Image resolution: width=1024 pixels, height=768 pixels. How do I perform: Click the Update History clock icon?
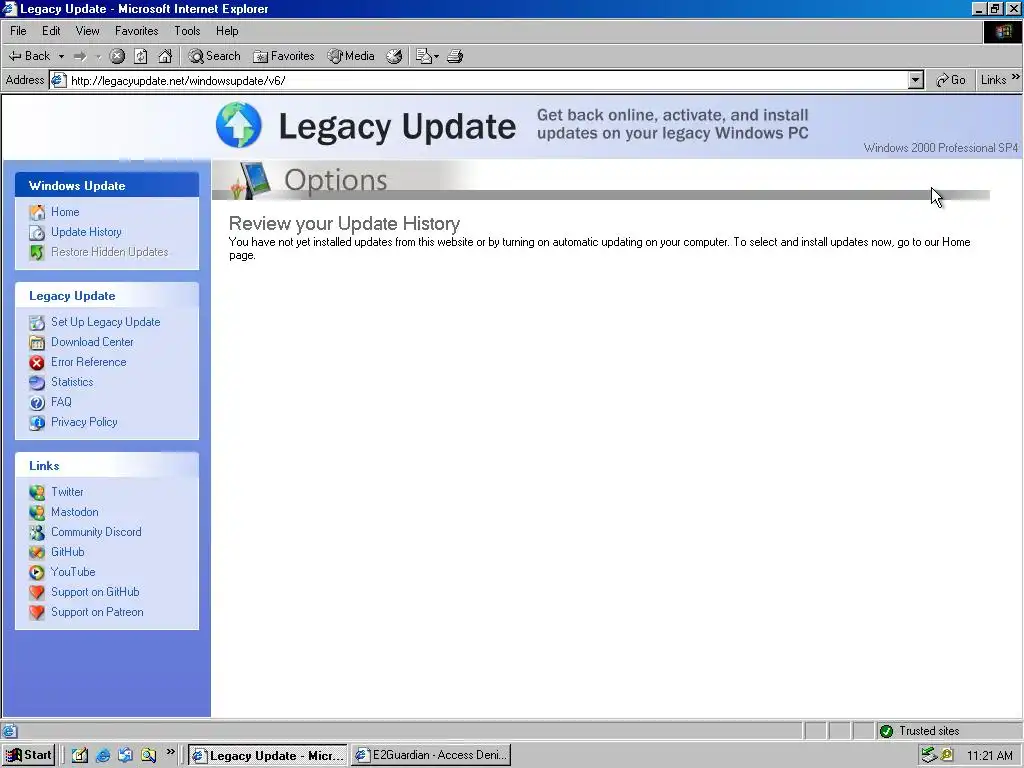(37, 232)
